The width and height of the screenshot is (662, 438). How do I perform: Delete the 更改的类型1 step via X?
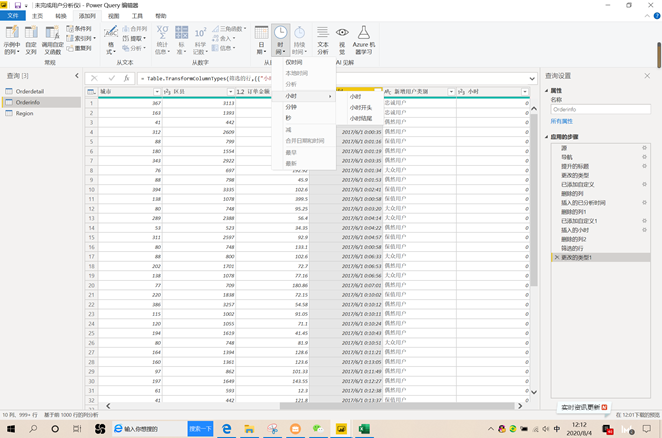[x=557, y=257]
